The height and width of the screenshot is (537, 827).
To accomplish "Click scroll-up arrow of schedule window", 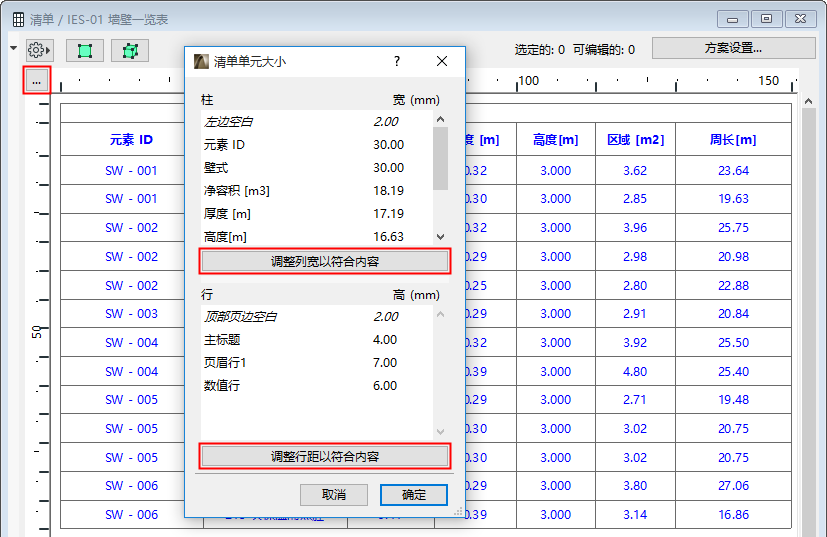I will [x=809, y=101].
